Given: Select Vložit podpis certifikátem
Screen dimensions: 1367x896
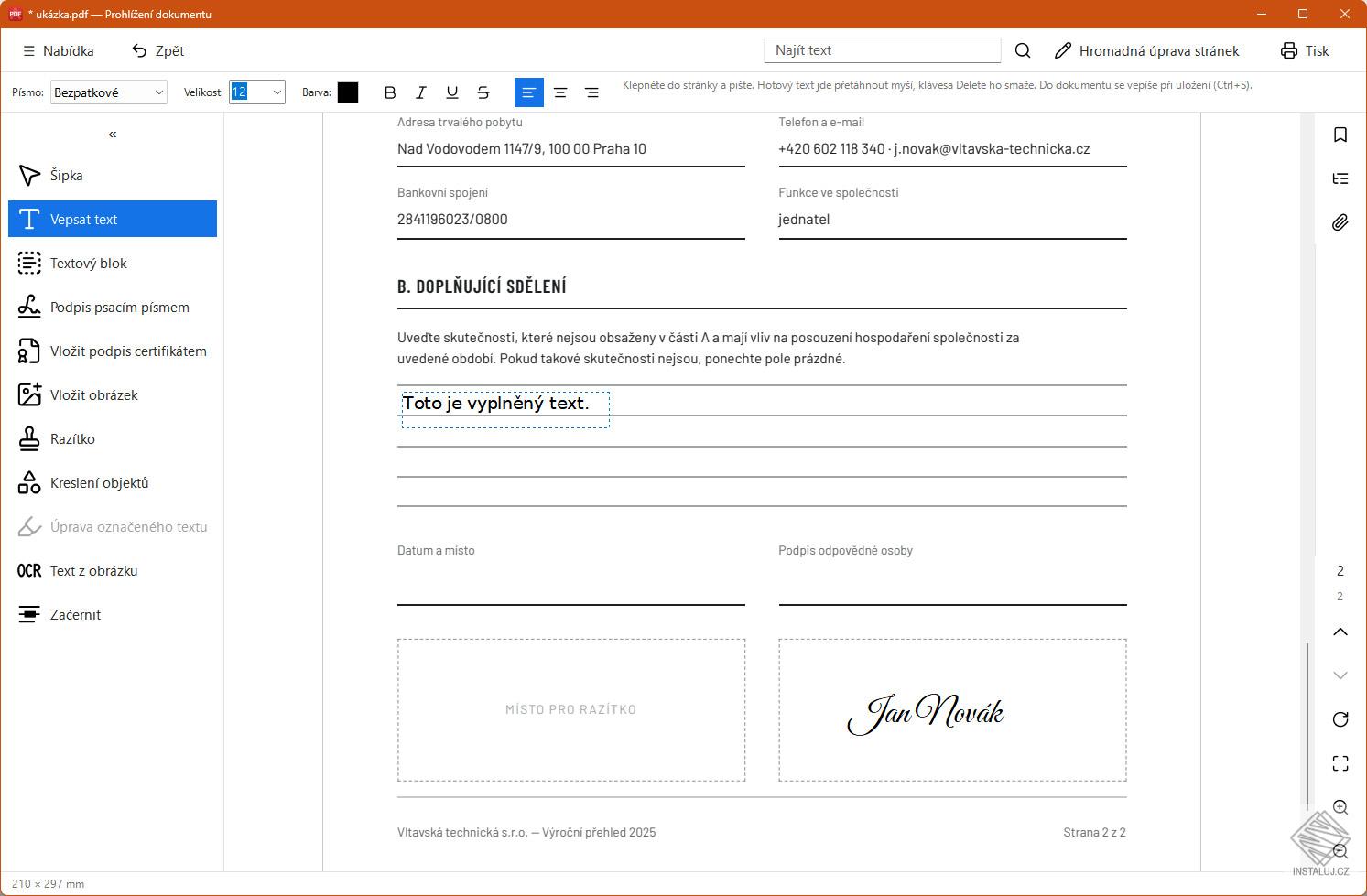Looking at the screenshot, I should click(113, 351).
